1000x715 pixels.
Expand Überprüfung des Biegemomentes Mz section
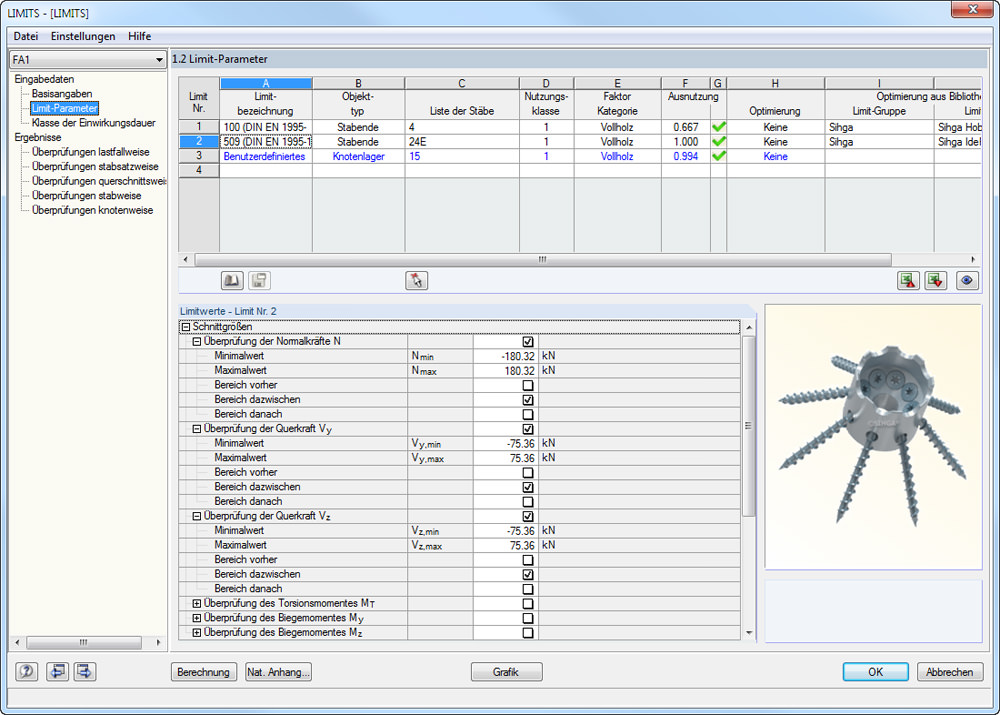tap(197, 633)
